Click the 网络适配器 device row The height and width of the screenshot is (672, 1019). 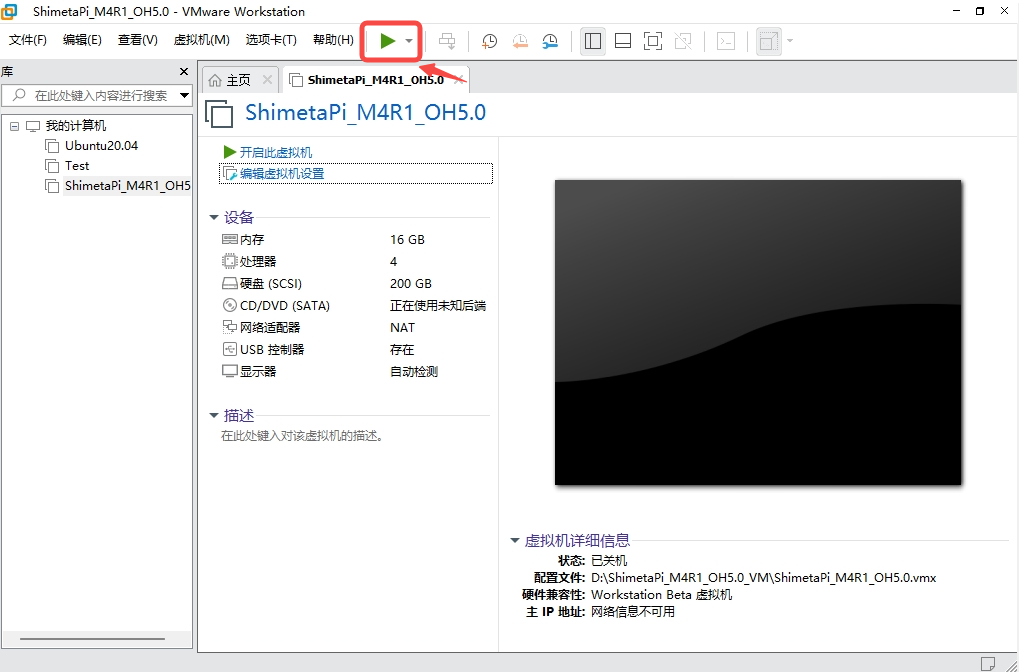click(354, 328)
